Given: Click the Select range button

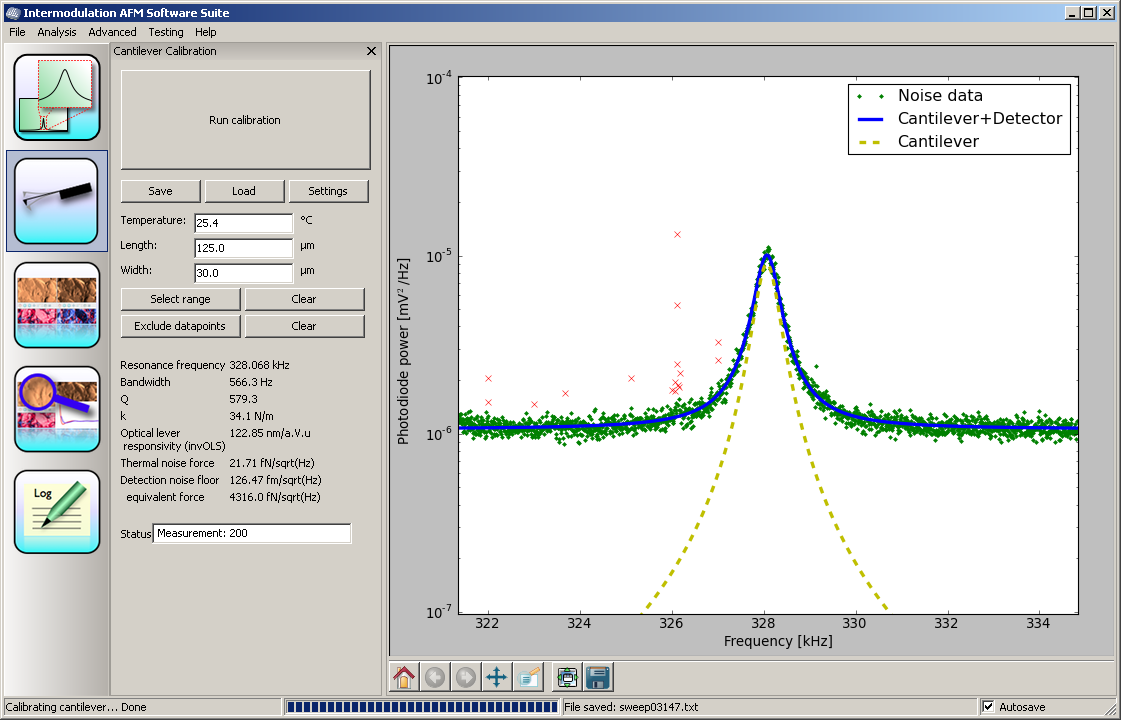Looking at the screenshot, I should pyautogui.click(x=181, y=299).
